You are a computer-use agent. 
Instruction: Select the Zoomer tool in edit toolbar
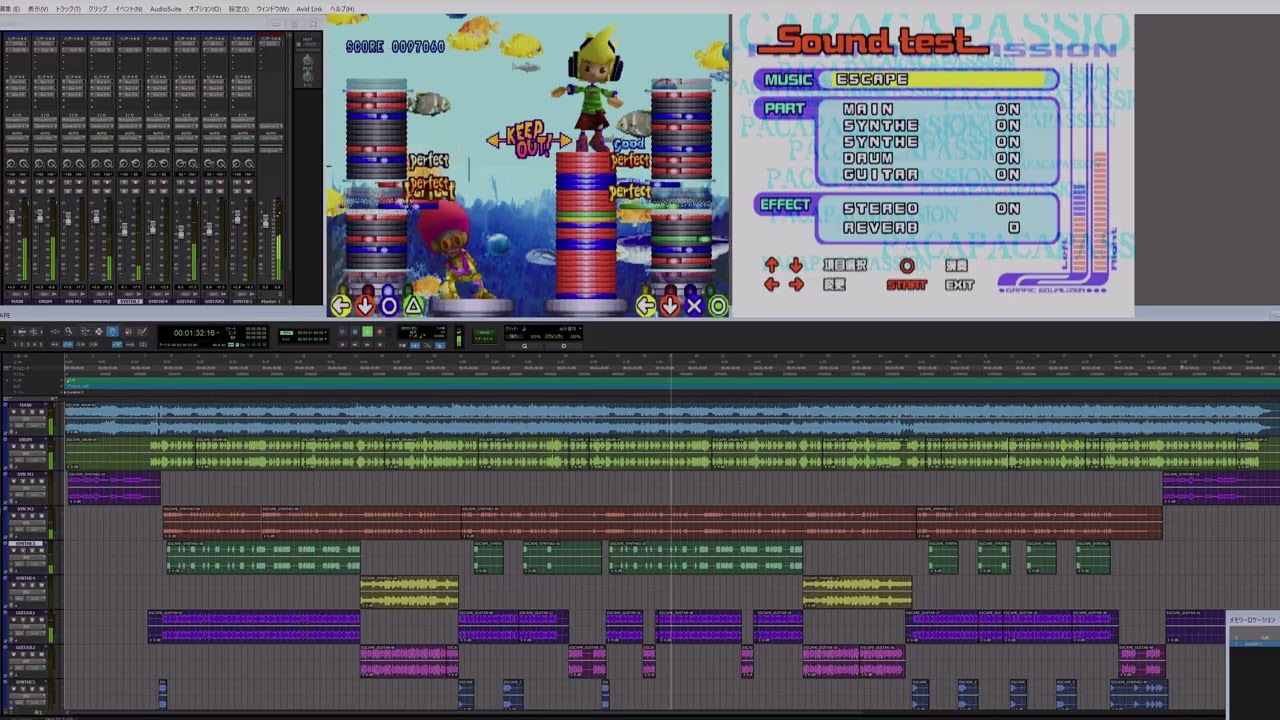(x=68, y=330)
